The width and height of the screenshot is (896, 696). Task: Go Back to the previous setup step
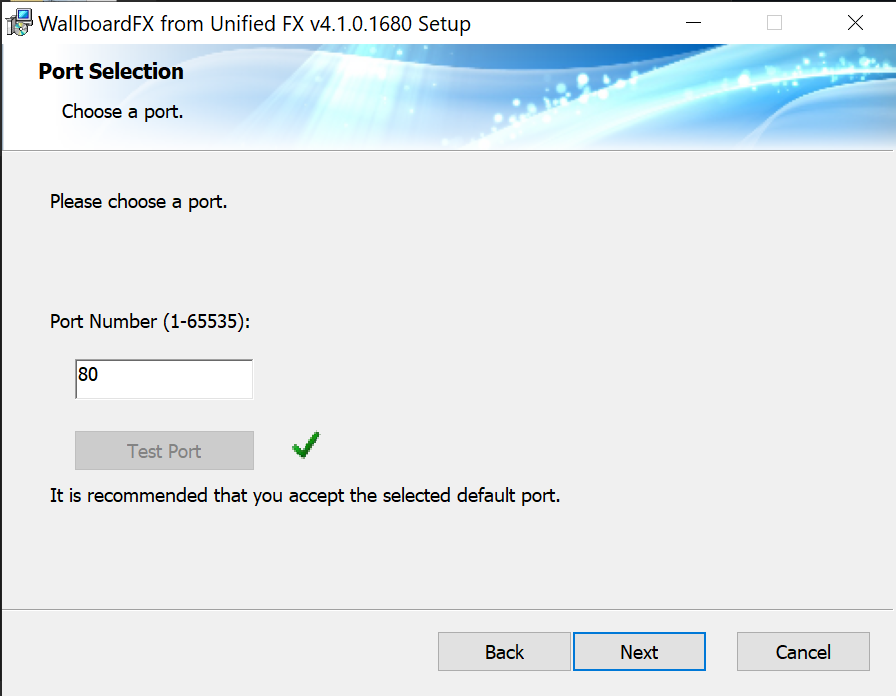point(504,651)
